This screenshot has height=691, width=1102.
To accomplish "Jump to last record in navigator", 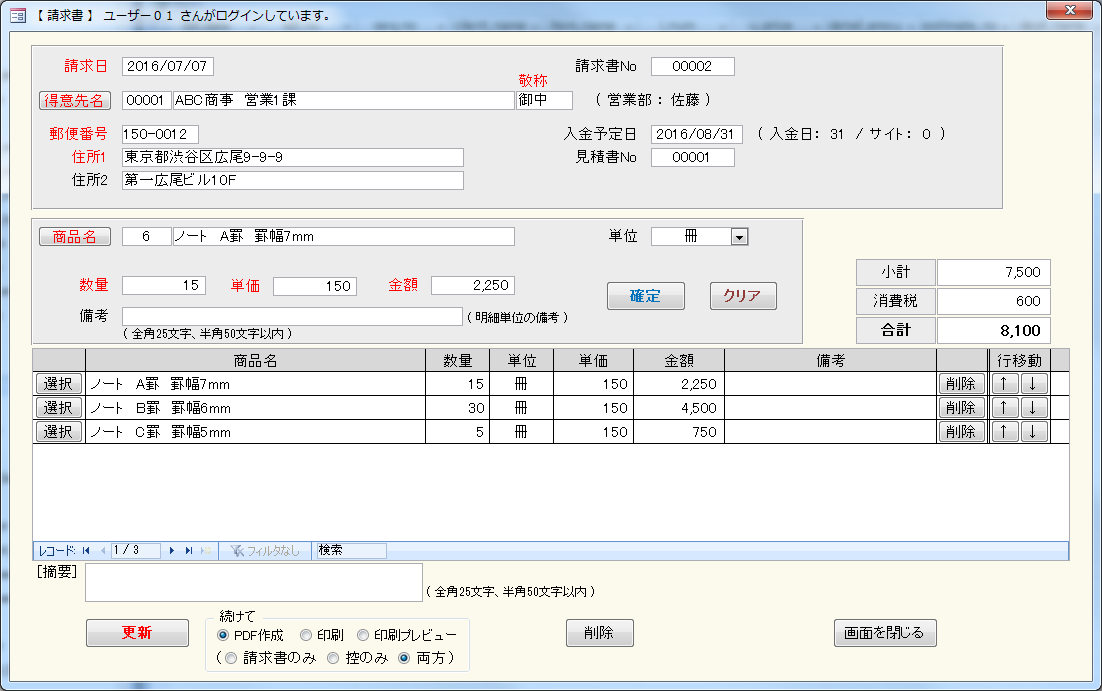I will point(189,551).
